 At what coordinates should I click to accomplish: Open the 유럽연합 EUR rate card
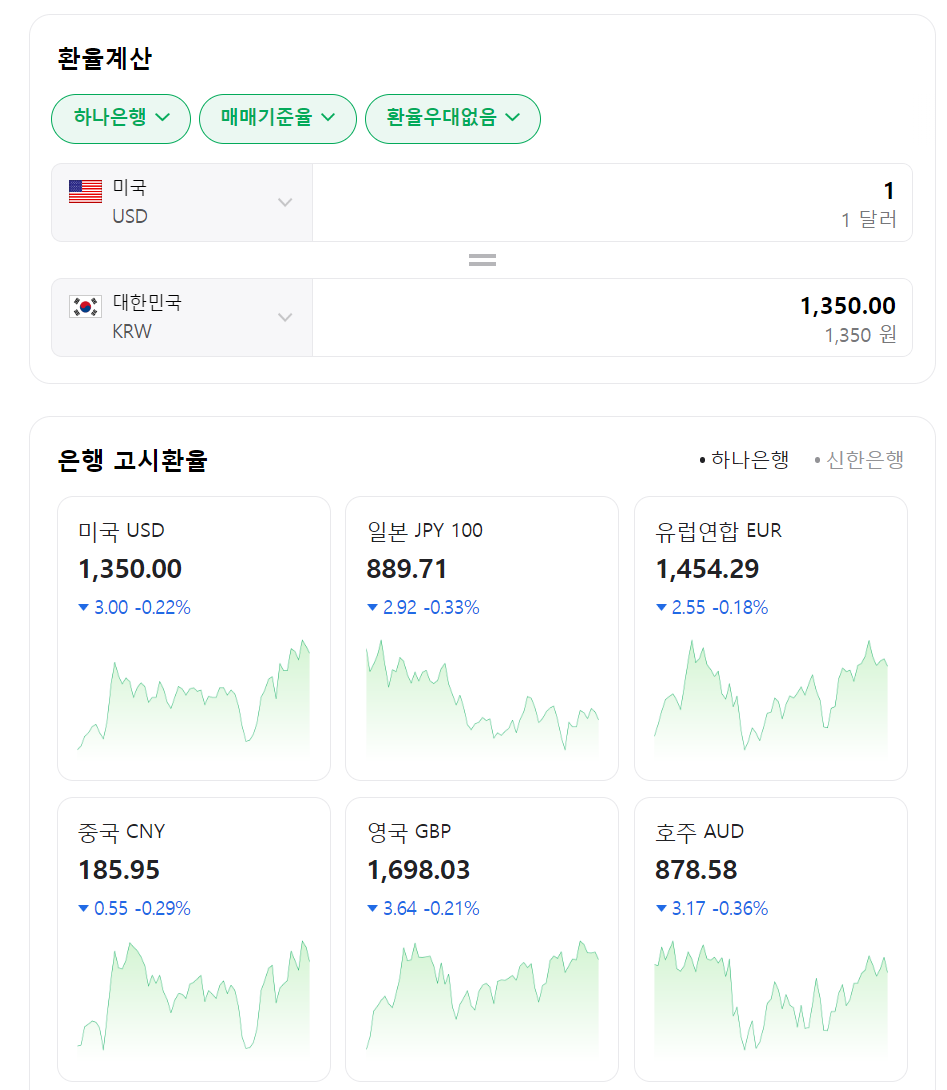(770, 638)
